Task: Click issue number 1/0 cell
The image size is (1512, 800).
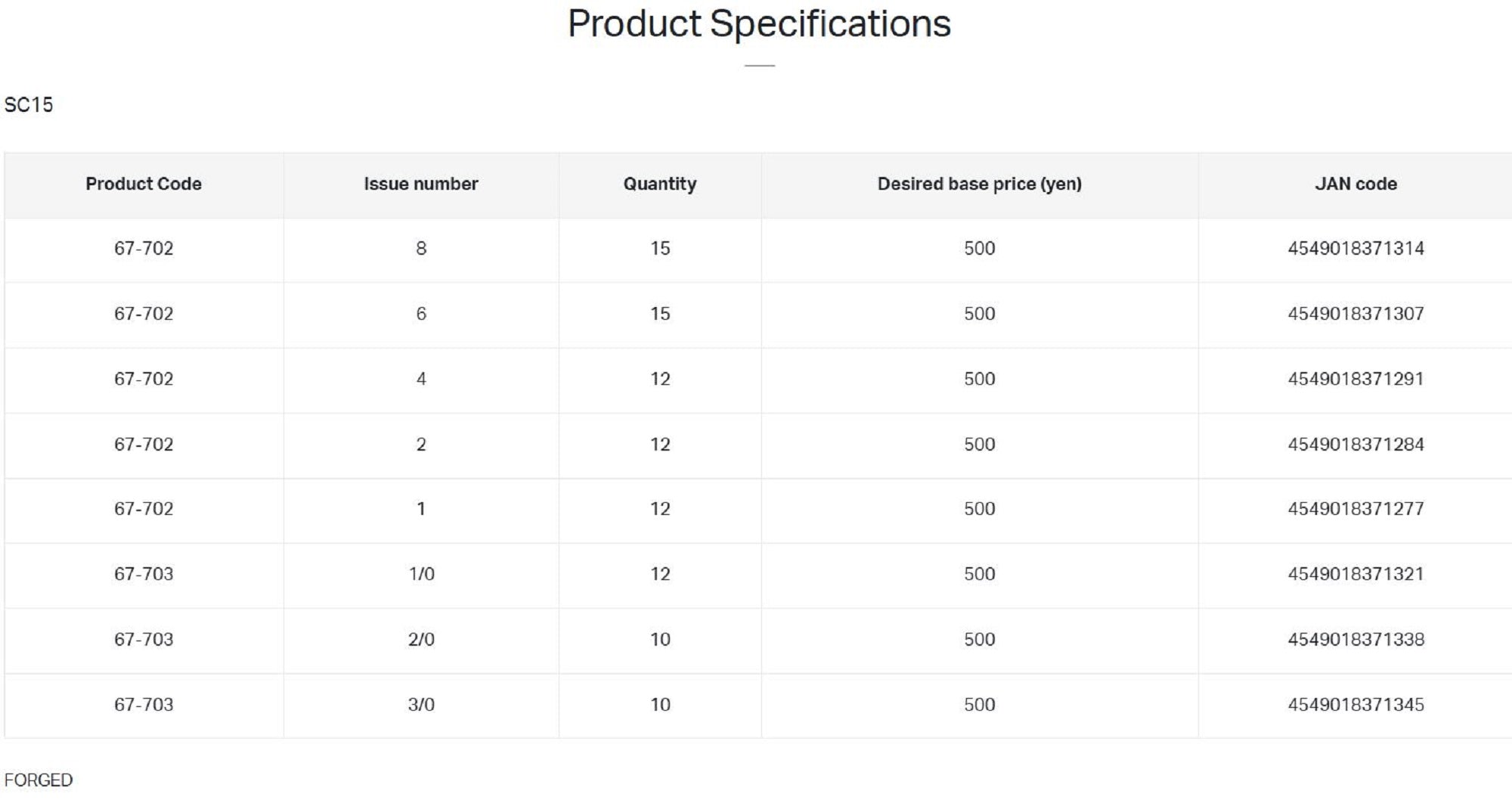Action: pos(421,574)
